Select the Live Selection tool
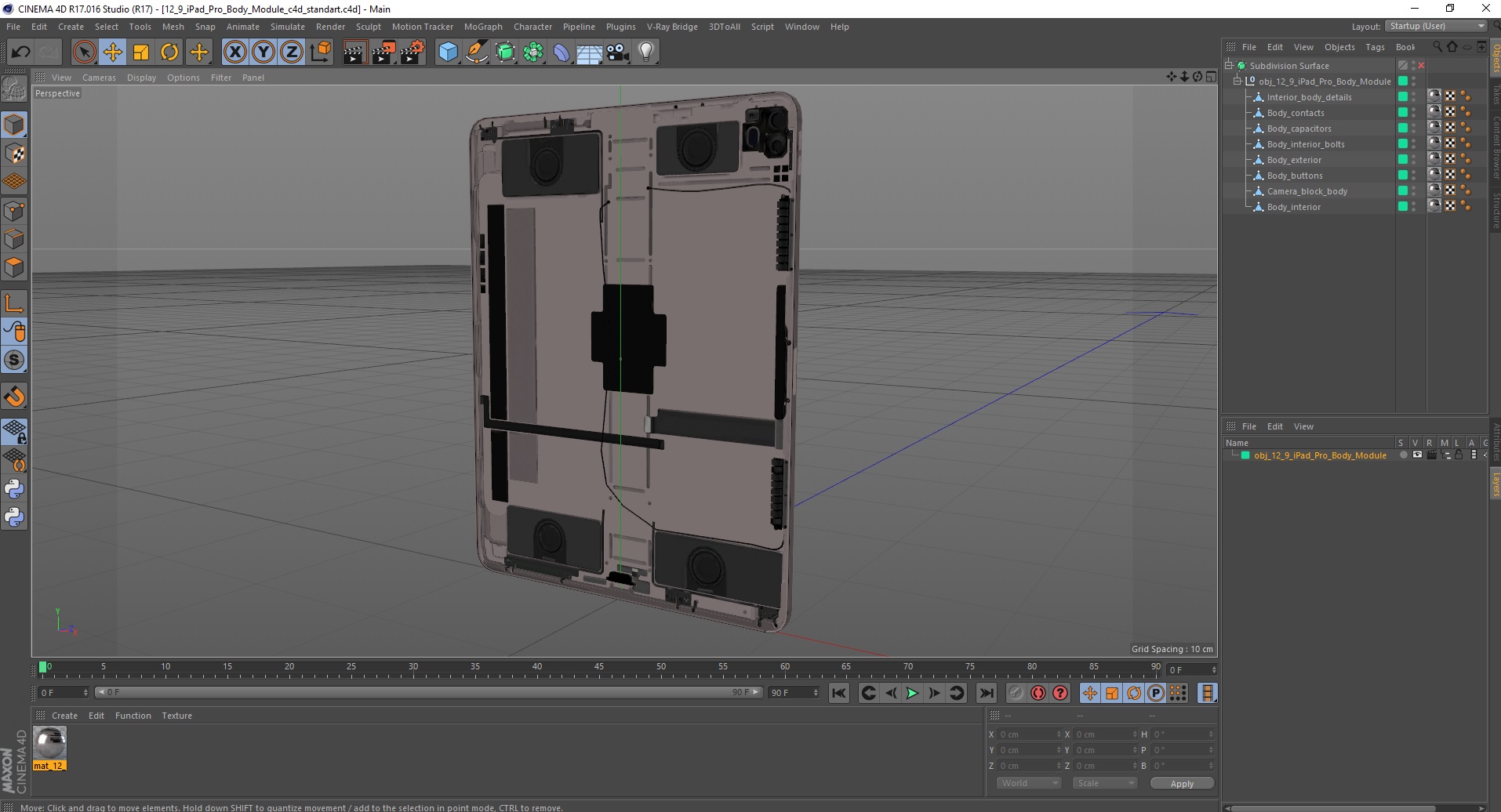 (x=84, y=53)
